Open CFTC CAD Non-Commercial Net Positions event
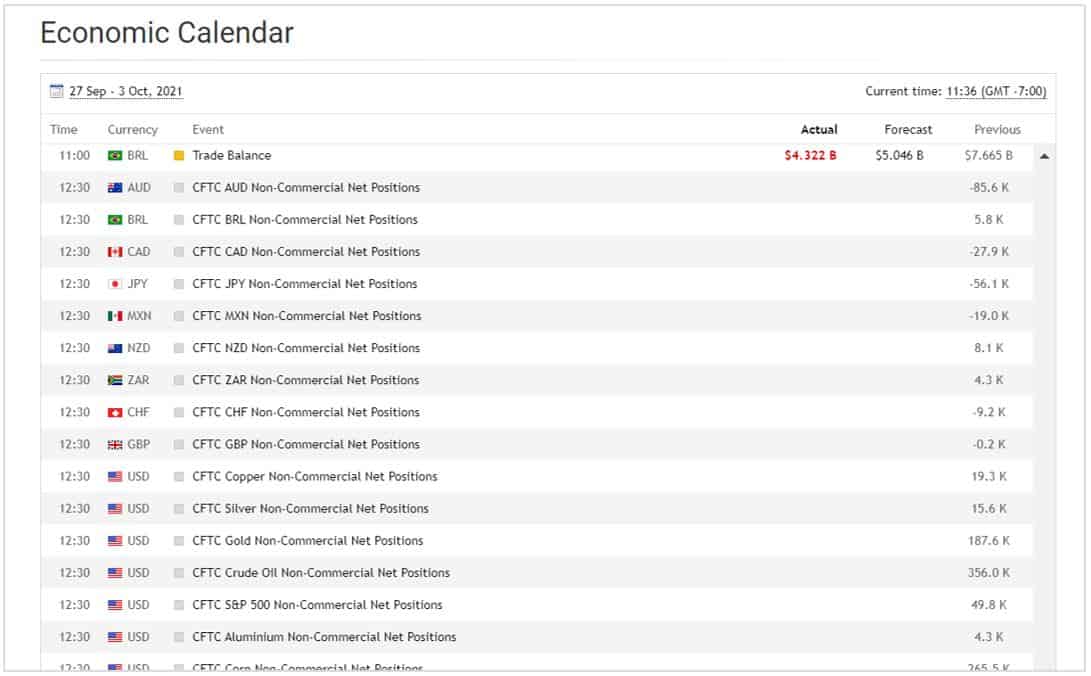This screenshot has width=1091, height=676. click(x=306, y=252)
